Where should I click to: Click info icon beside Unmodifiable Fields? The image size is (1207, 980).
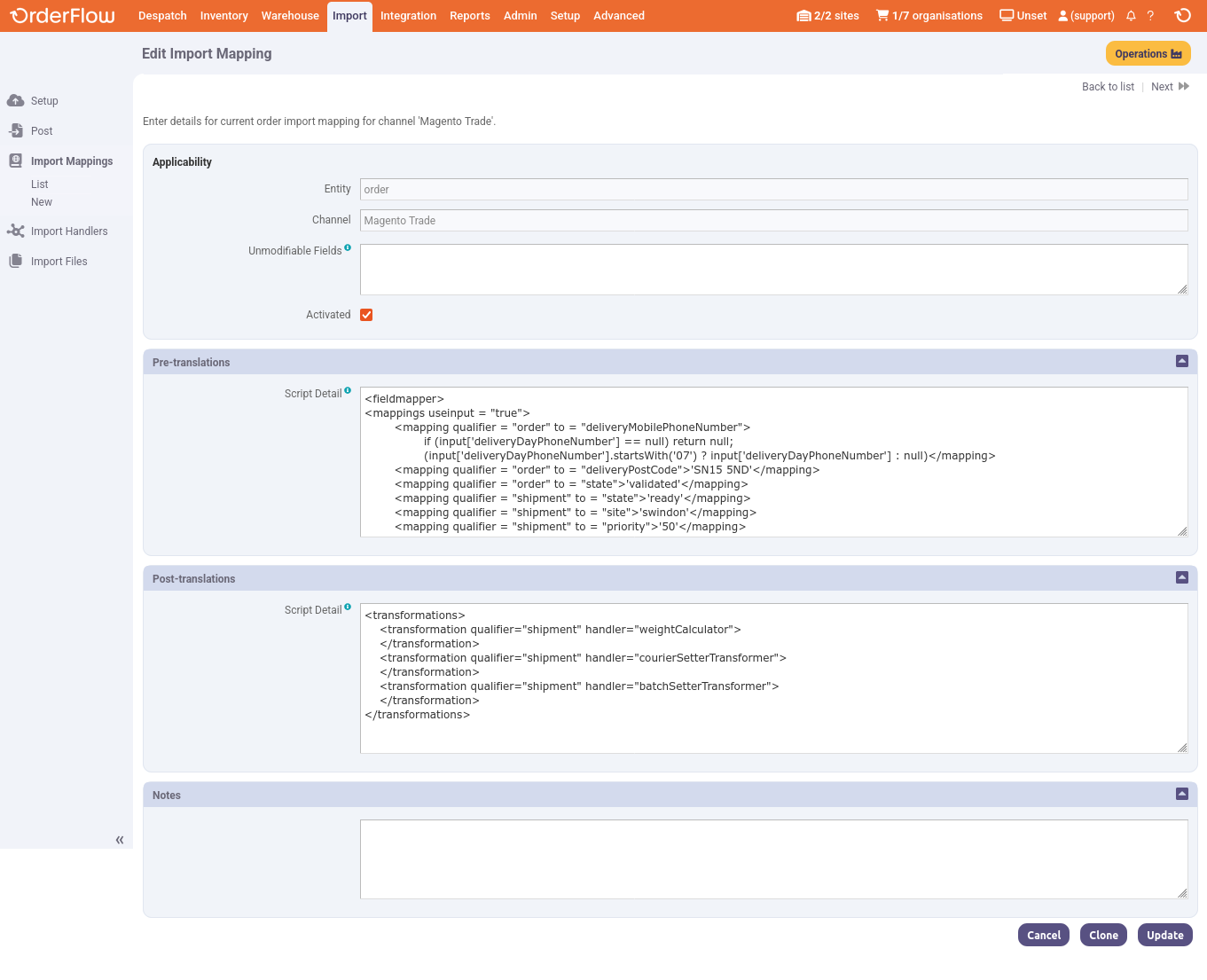pos(348,248)
